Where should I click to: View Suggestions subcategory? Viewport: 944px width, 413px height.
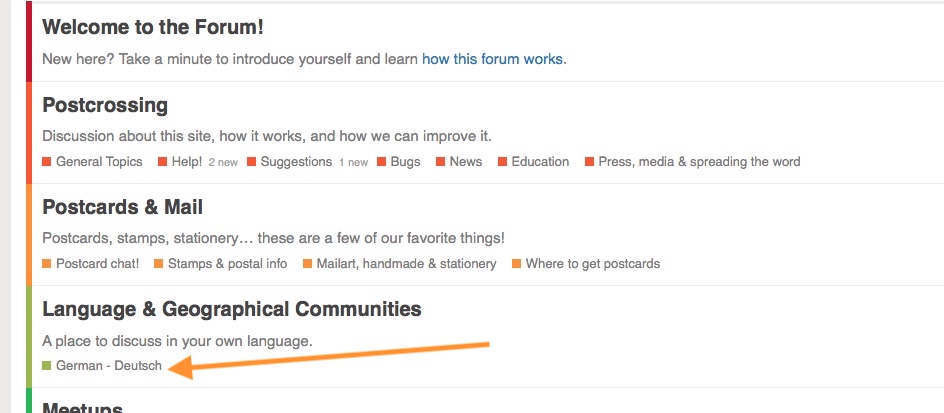tap(296, 162)
